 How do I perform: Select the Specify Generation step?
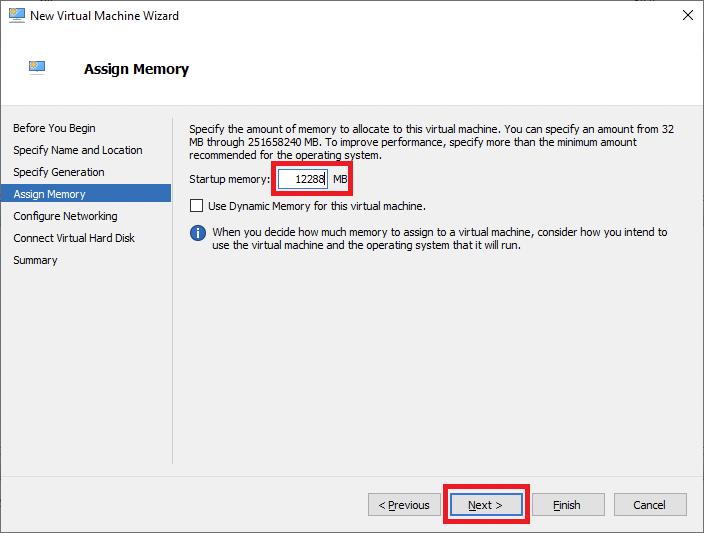coord(58,172)
